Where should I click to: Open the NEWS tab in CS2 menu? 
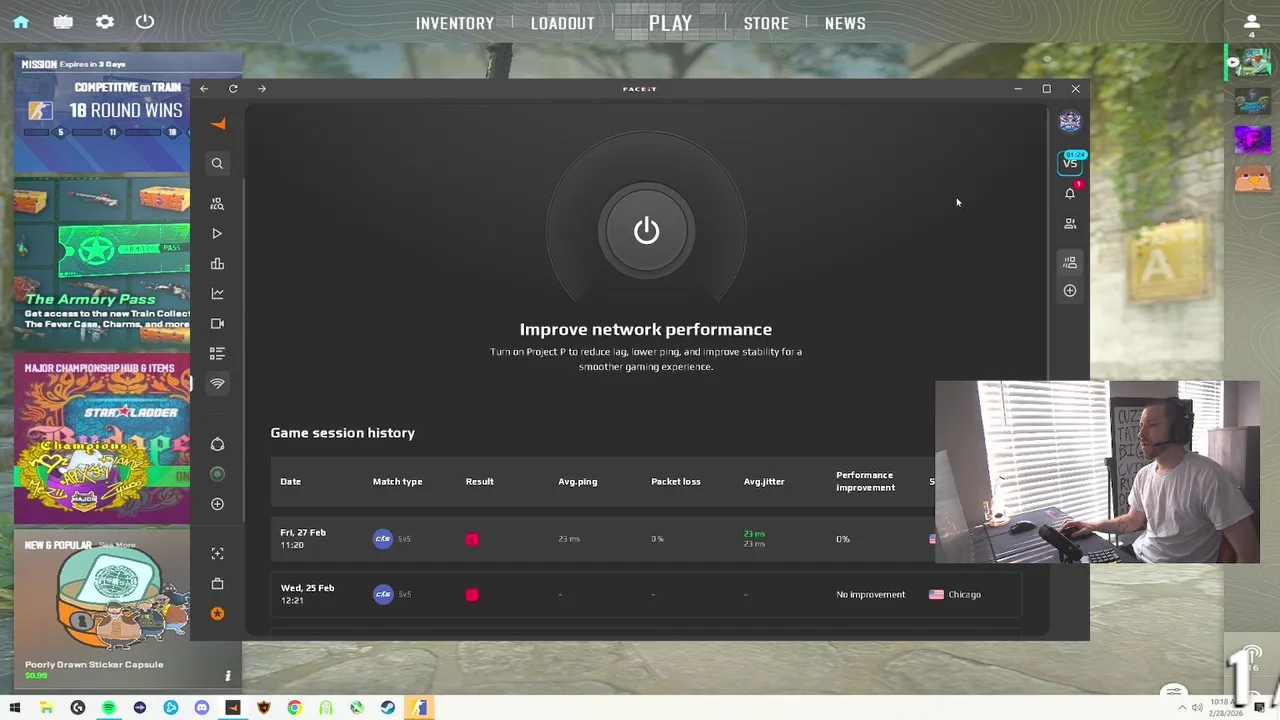tap(845, 23)
